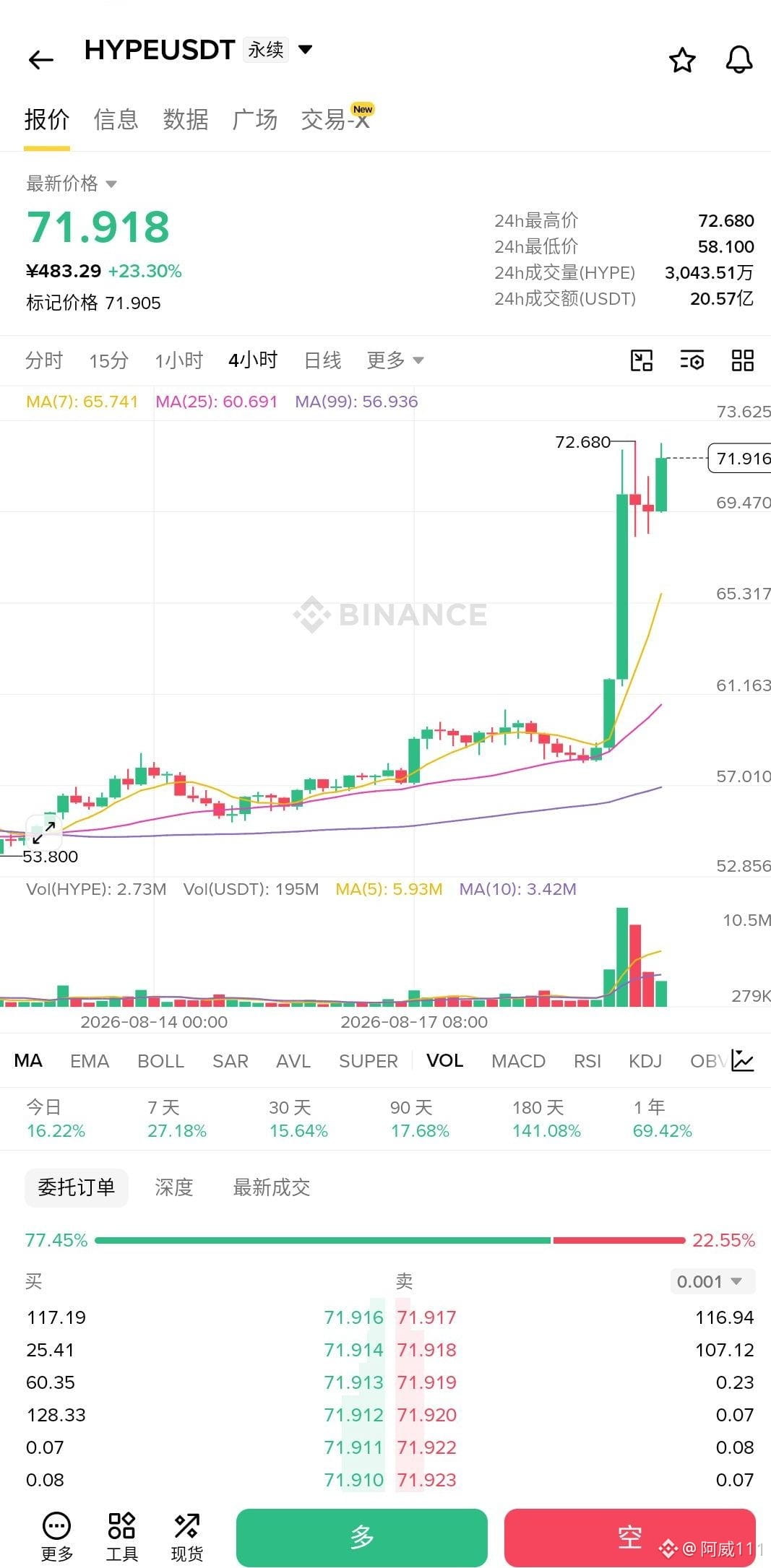This screenshot has height=1568, width=771.
Task: Open the 最新价格 price type dropdown
Action: (71, 183)
